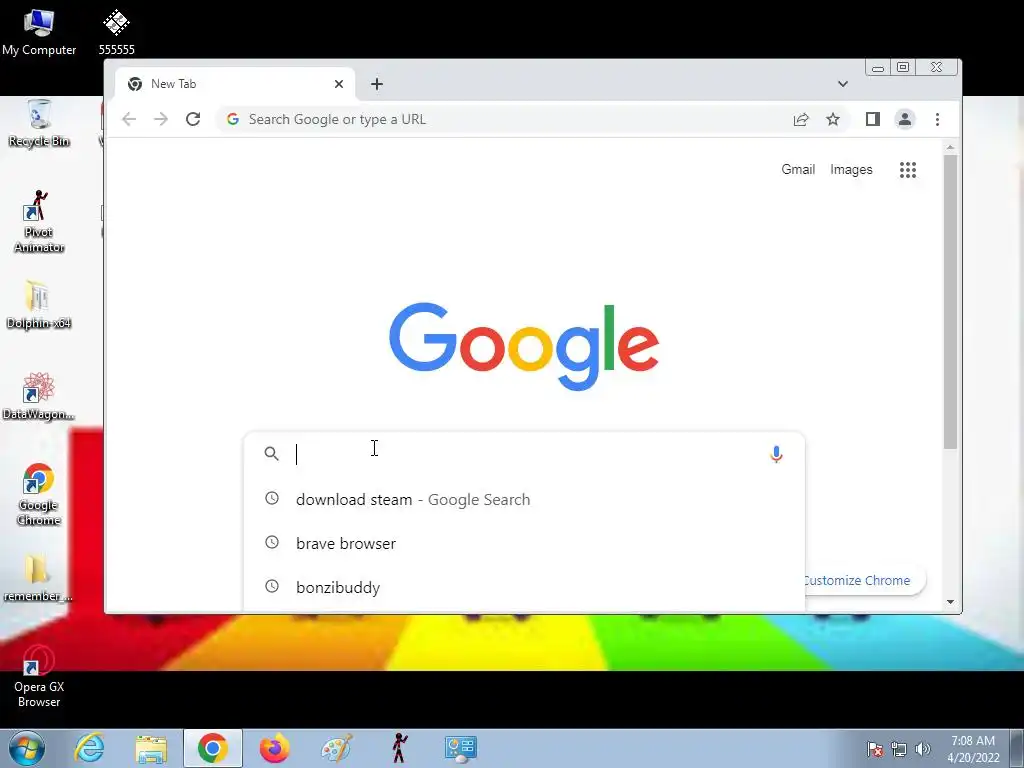Click the network tray icon
The height and width of the screenshot is (768, 1024).
point(899,749)
